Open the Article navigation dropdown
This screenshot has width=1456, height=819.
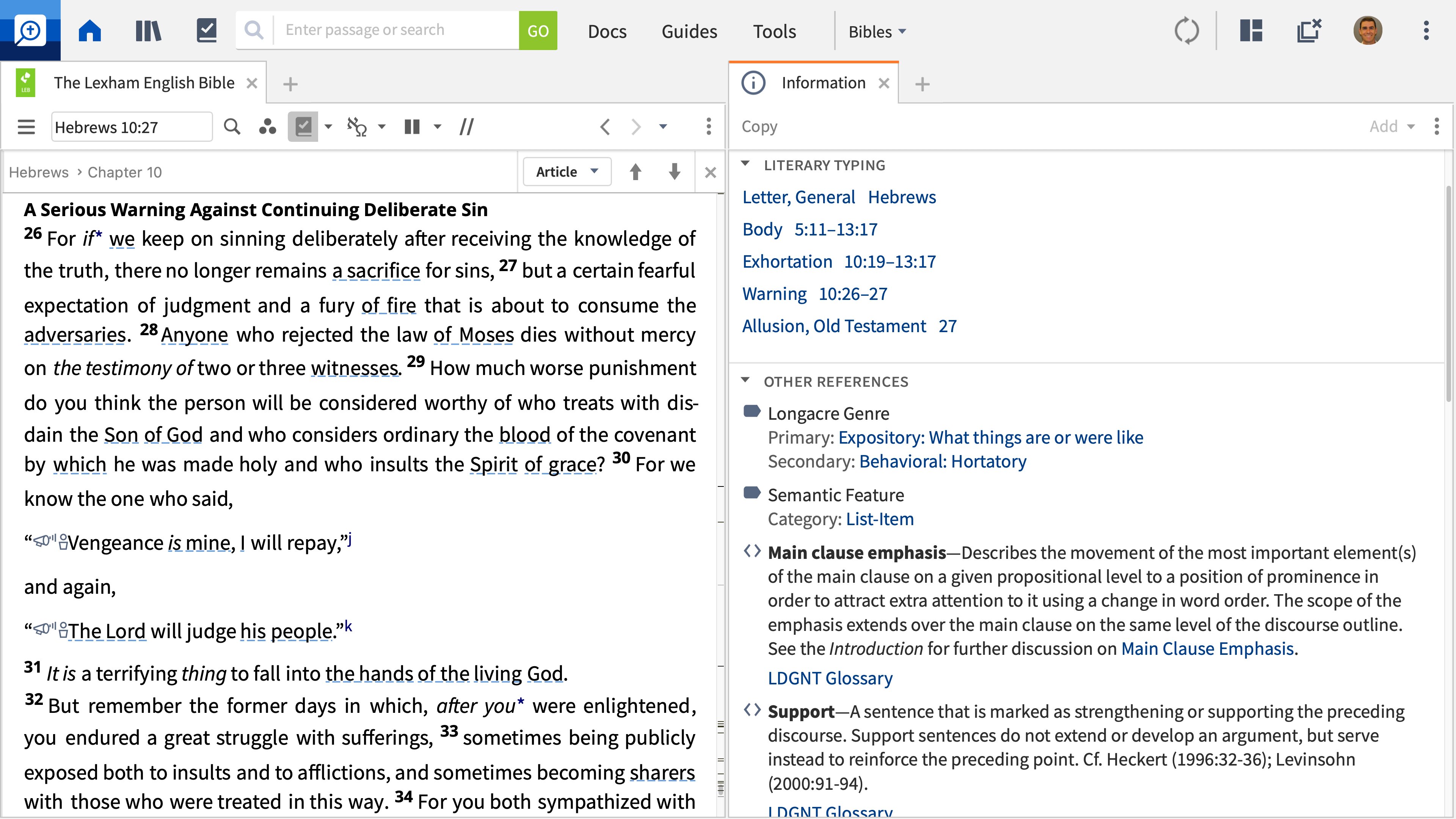click(567, 172)
